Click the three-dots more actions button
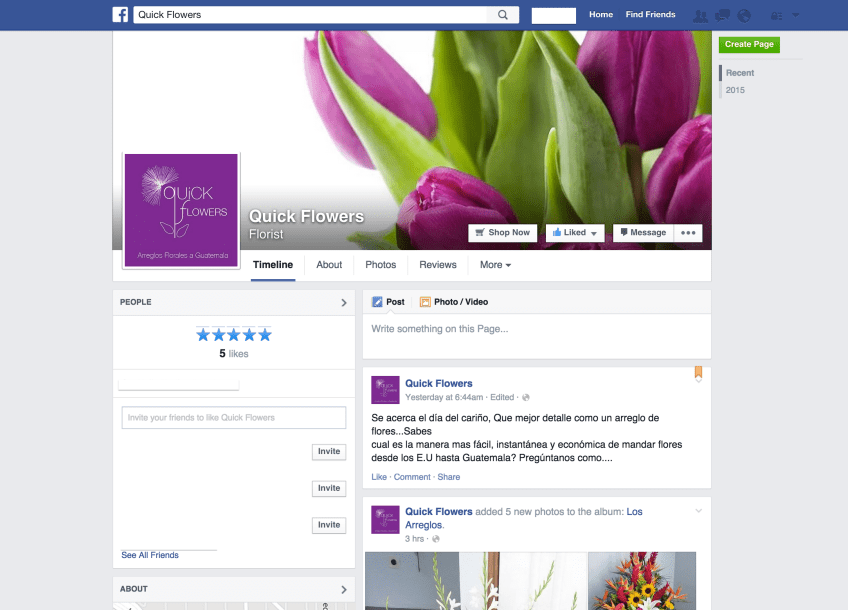Screen dimensions: 848x610 (687, 233)
